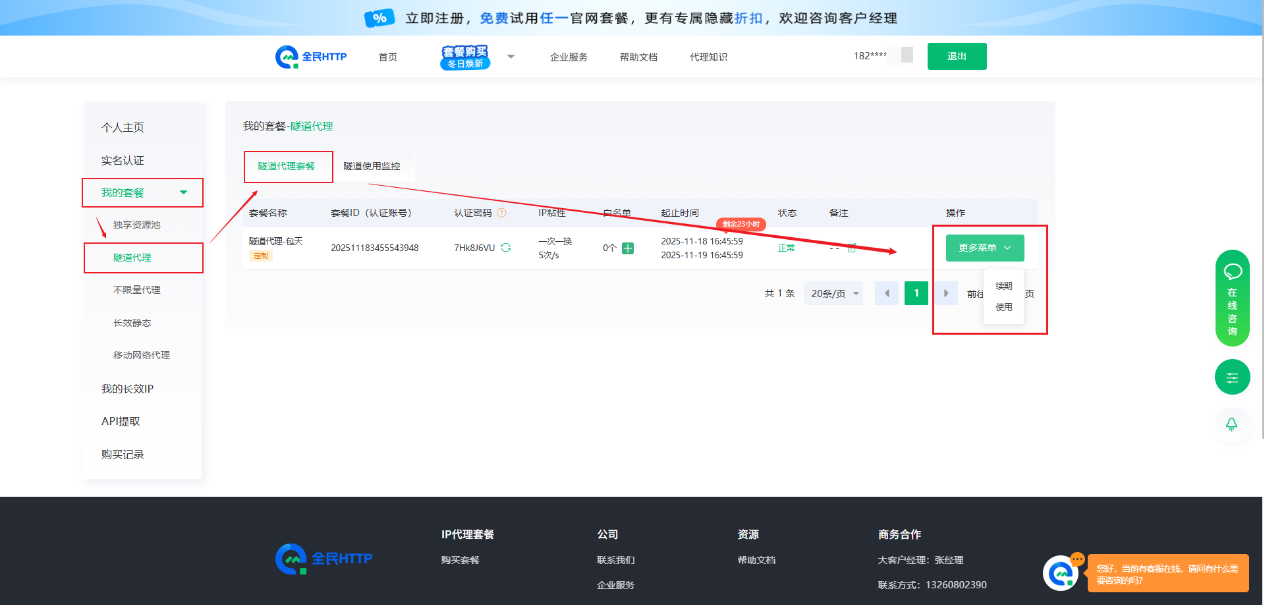
Task: Click the green 退出 logout button
Action: pos(956,57)
